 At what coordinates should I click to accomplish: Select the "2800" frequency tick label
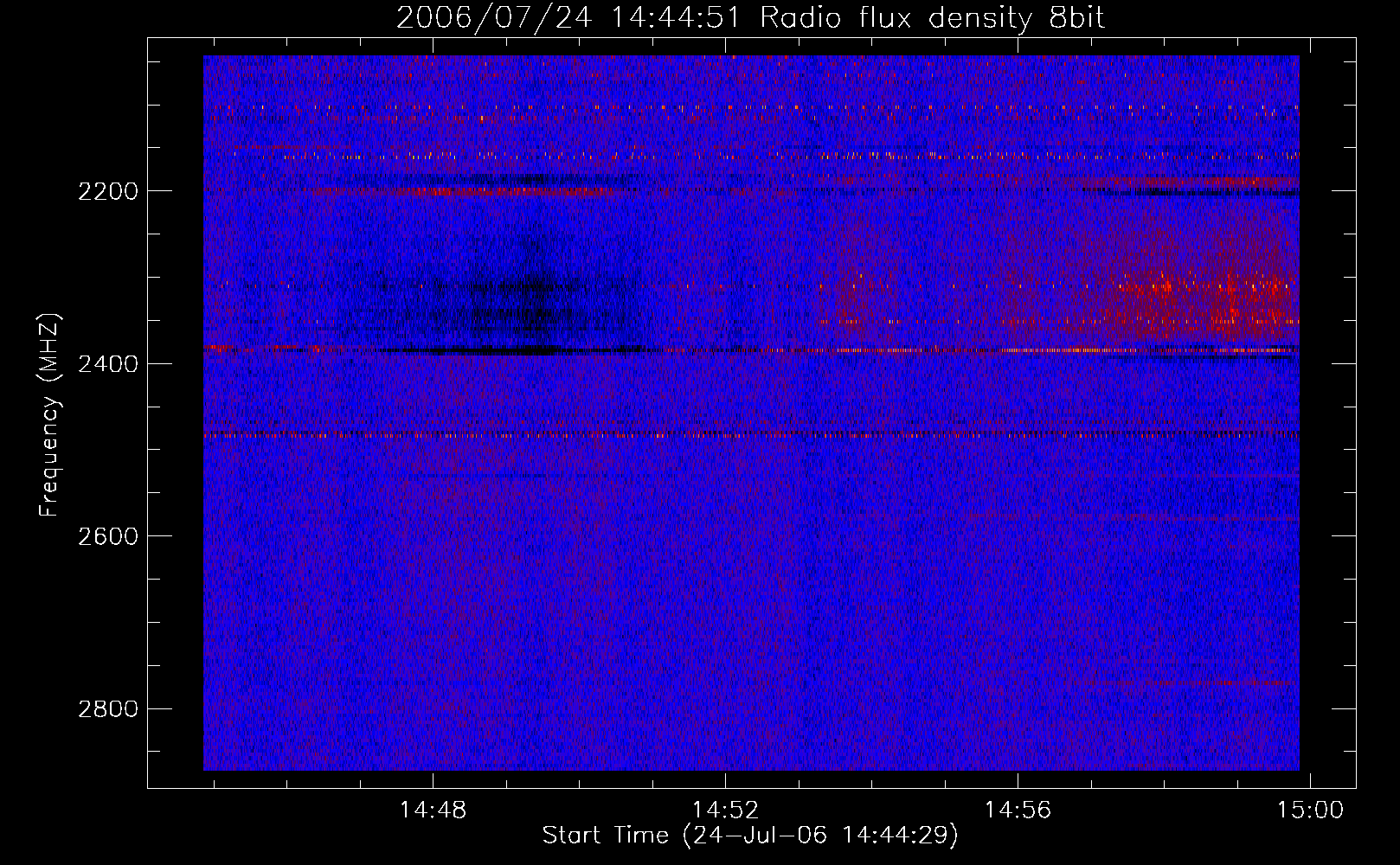(x=108, y=709)
